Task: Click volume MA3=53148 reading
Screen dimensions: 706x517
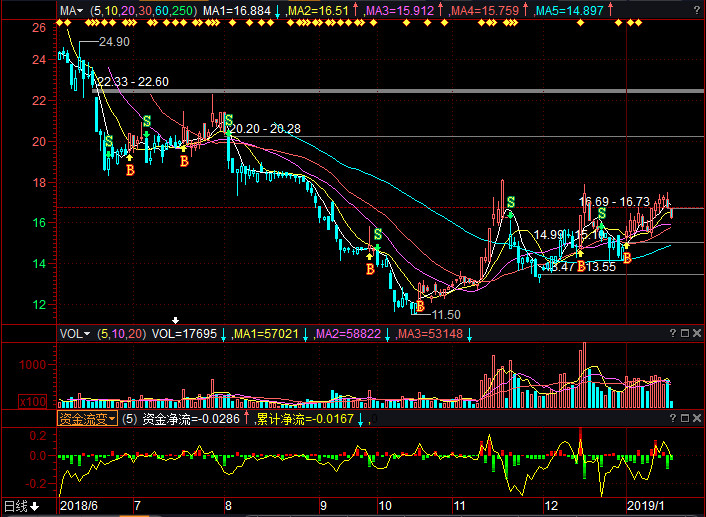Action: 430,334
